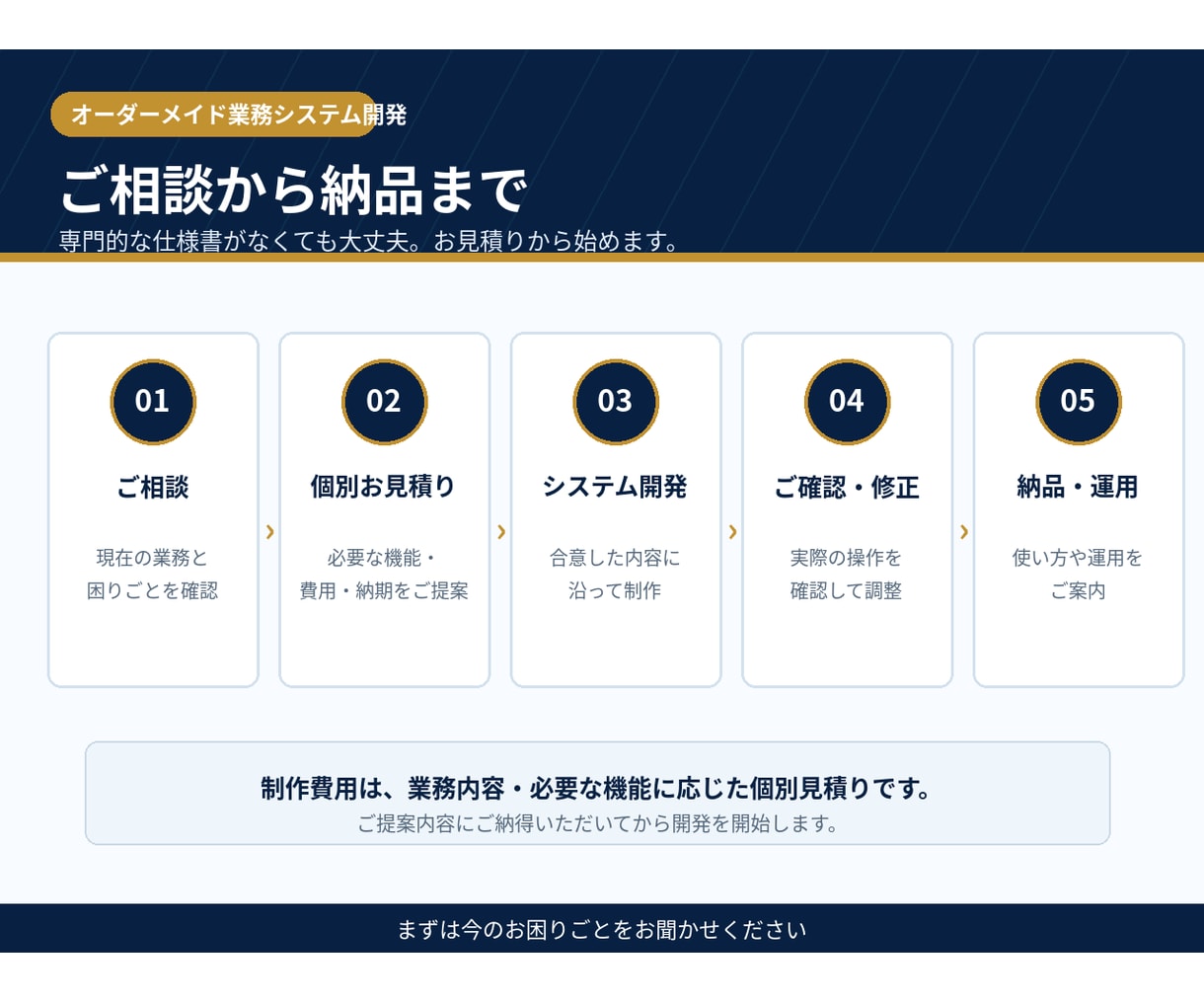Click the 02 step number circle
The height and width of the screenshot is (1003, 1204).
[x=384, y=402]
